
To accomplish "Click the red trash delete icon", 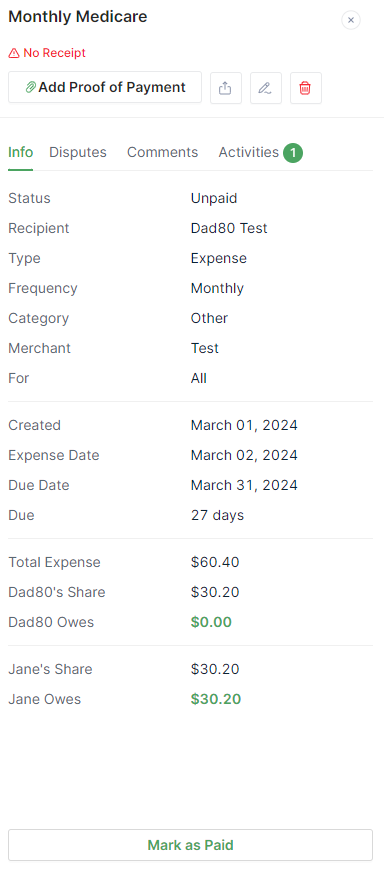I will (306, 88).
